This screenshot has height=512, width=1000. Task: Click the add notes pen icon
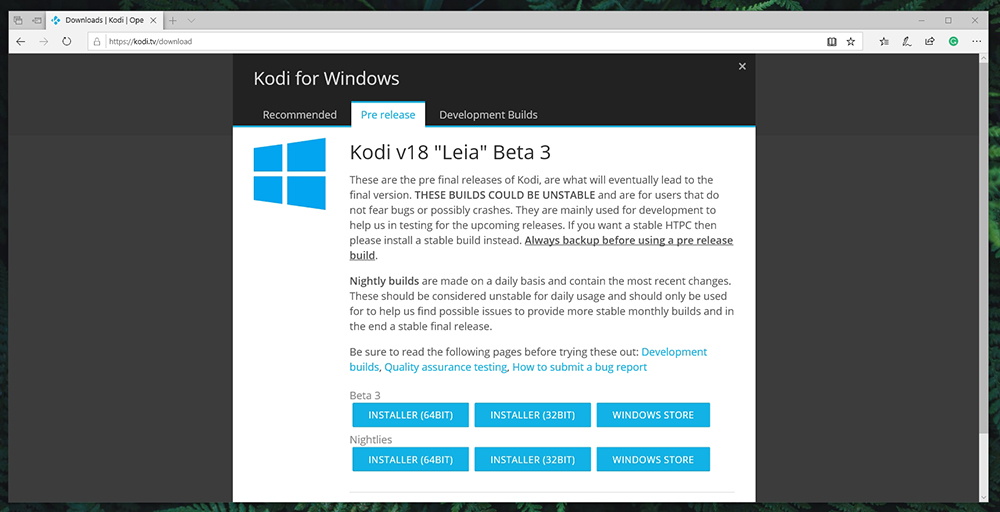pyautogui.click(x=906, y=41)
